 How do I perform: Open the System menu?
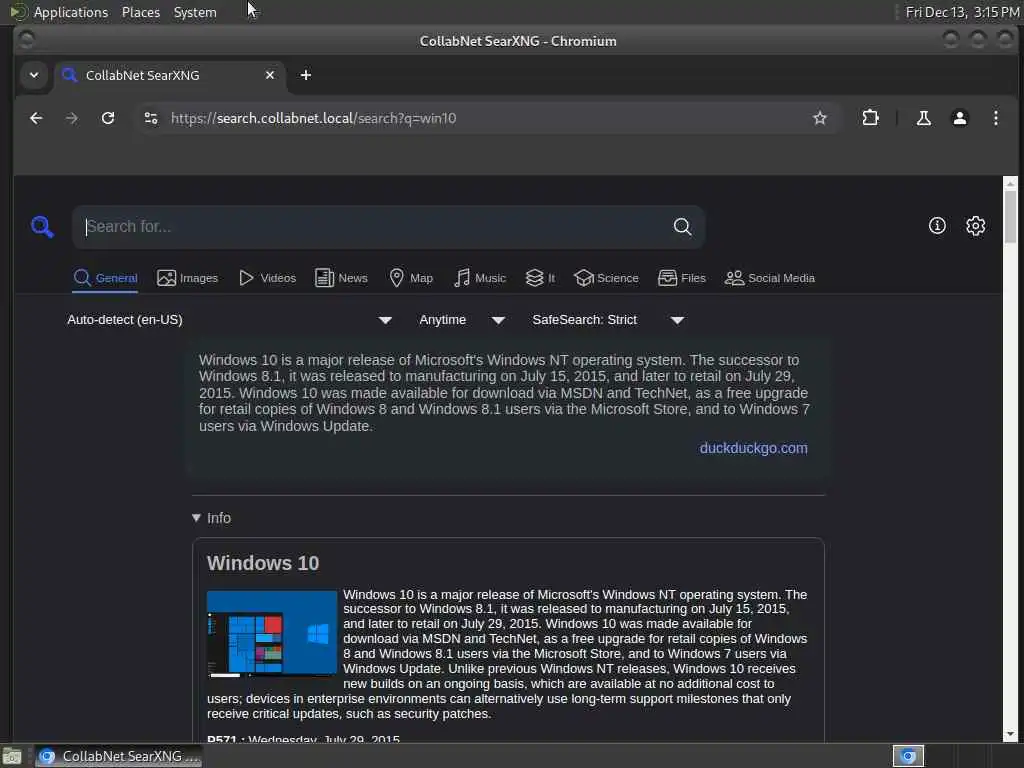195,12
